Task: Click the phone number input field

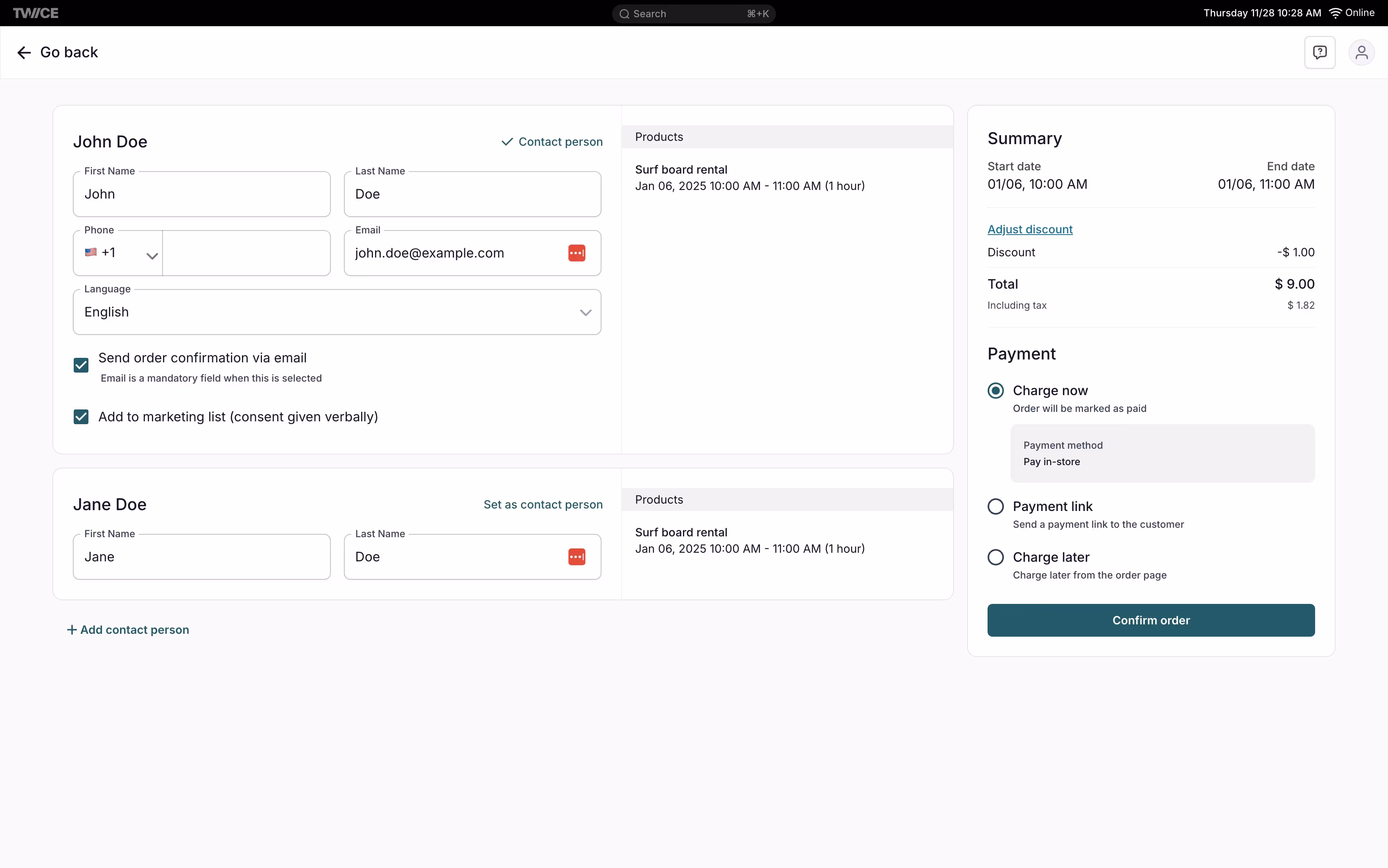Action: pos(246,253)
